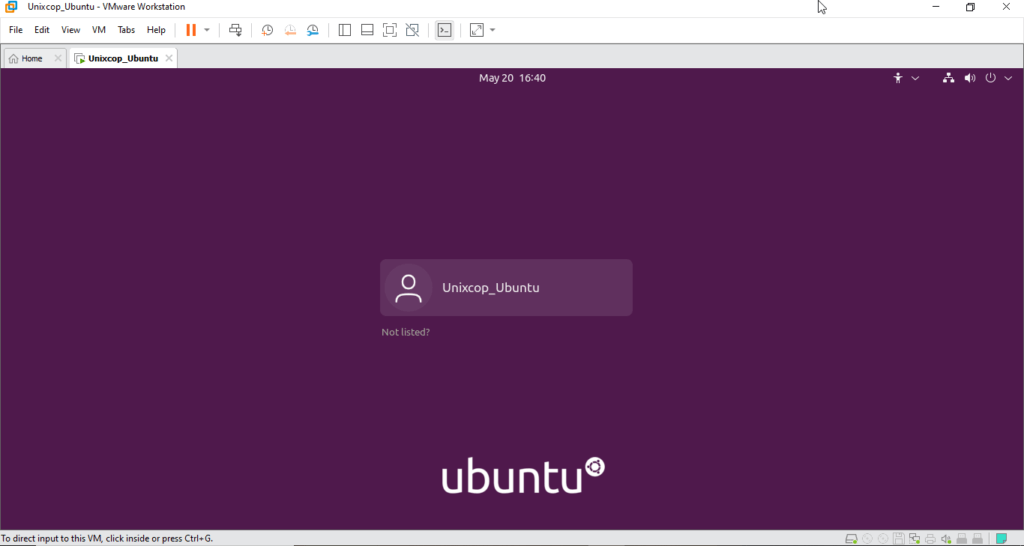
Task: Open the snapshot manager
Action: pos(313,30)
